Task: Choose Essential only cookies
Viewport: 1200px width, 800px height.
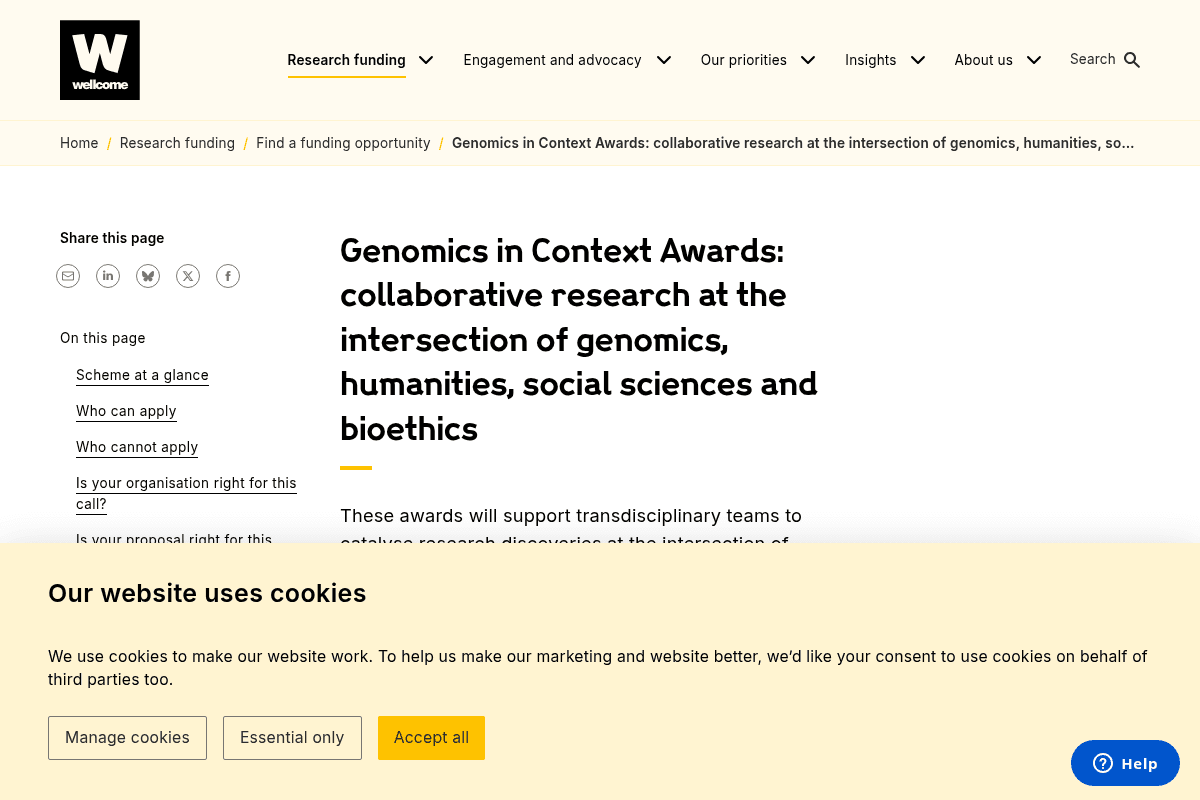Action: click(x=292, y=737)
